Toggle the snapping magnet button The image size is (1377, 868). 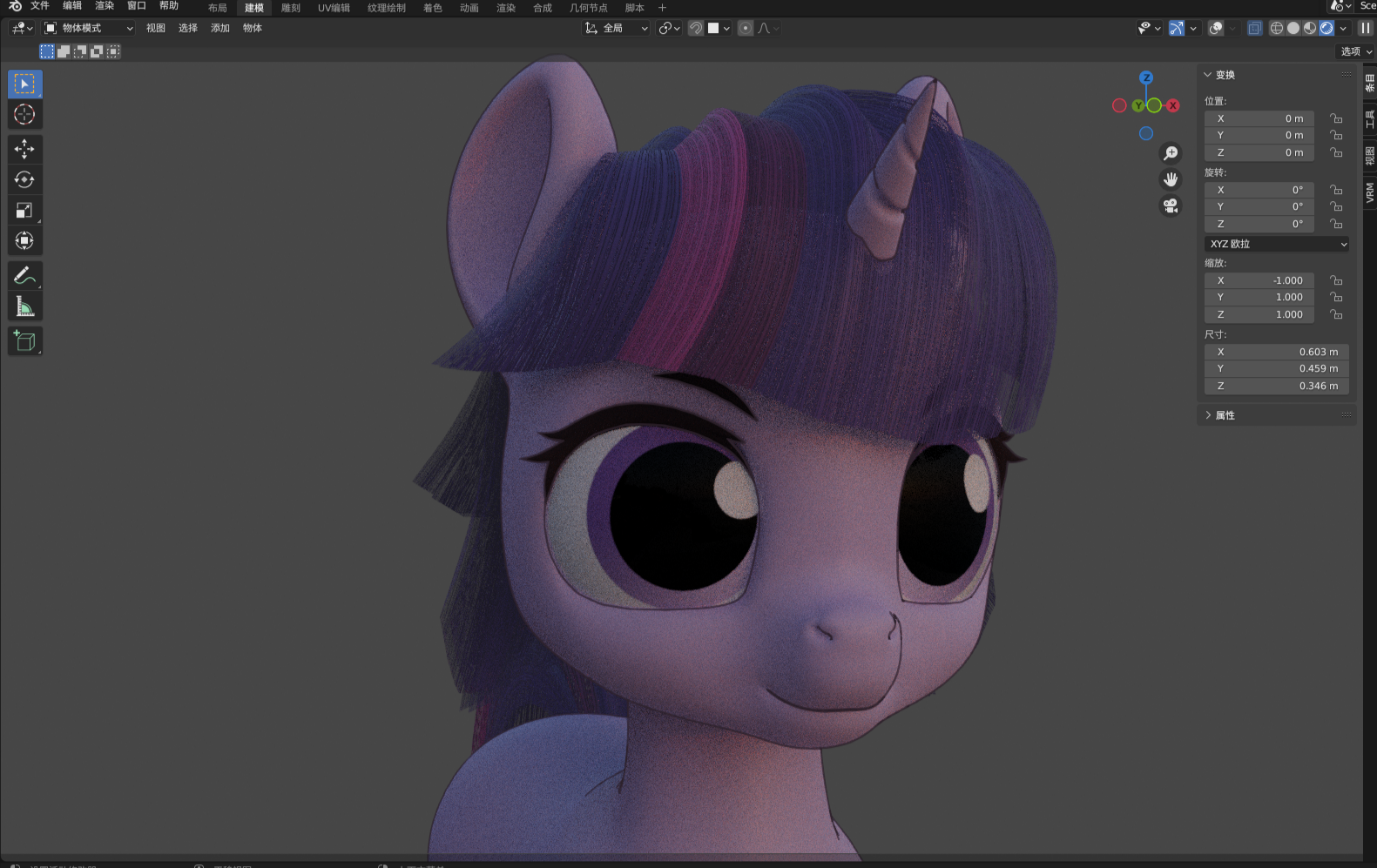coord(696,28)
